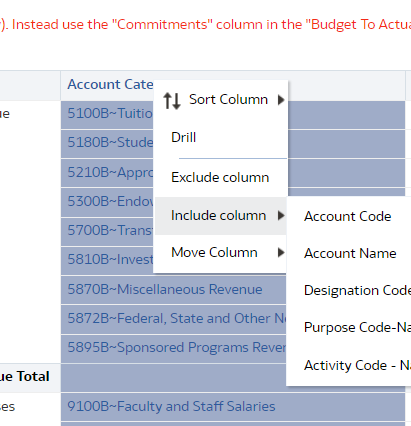Open the 9100B~Faculty and Staff Salaries link
The width and height of the screenshot is (411, 426).
coord(171,406)
